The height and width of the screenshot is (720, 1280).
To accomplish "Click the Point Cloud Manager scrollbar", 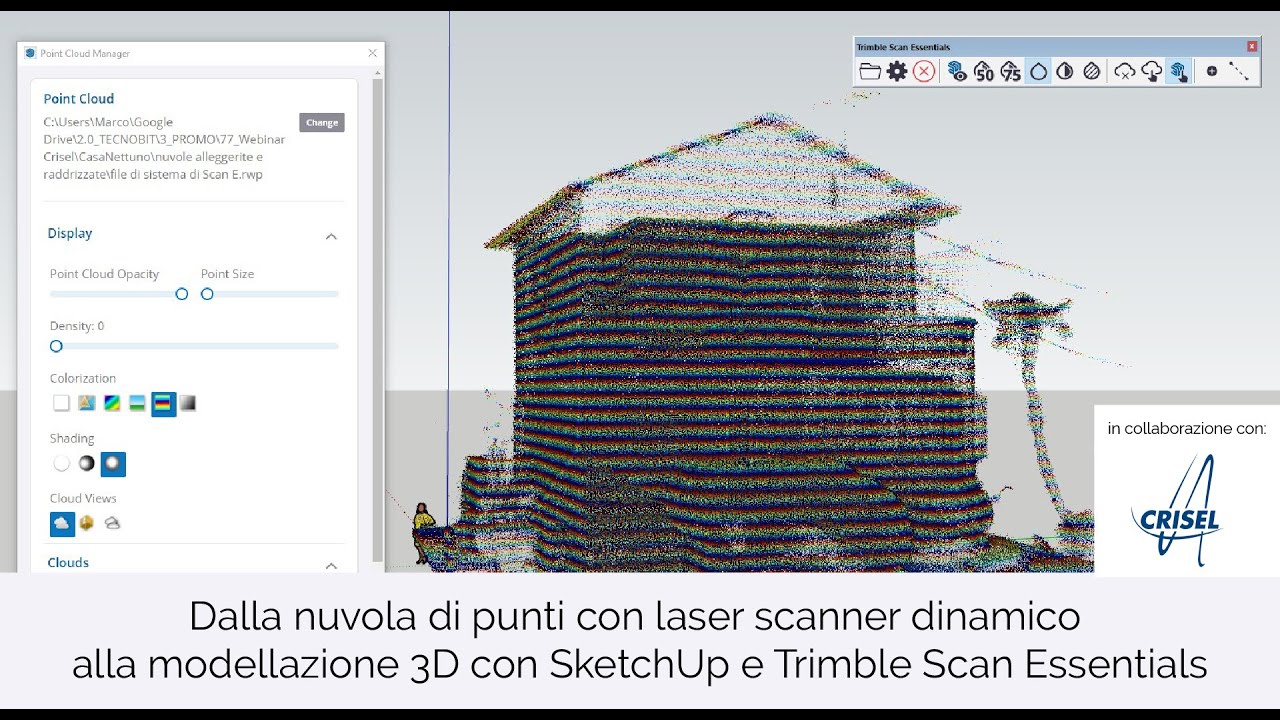I will 377,318.
